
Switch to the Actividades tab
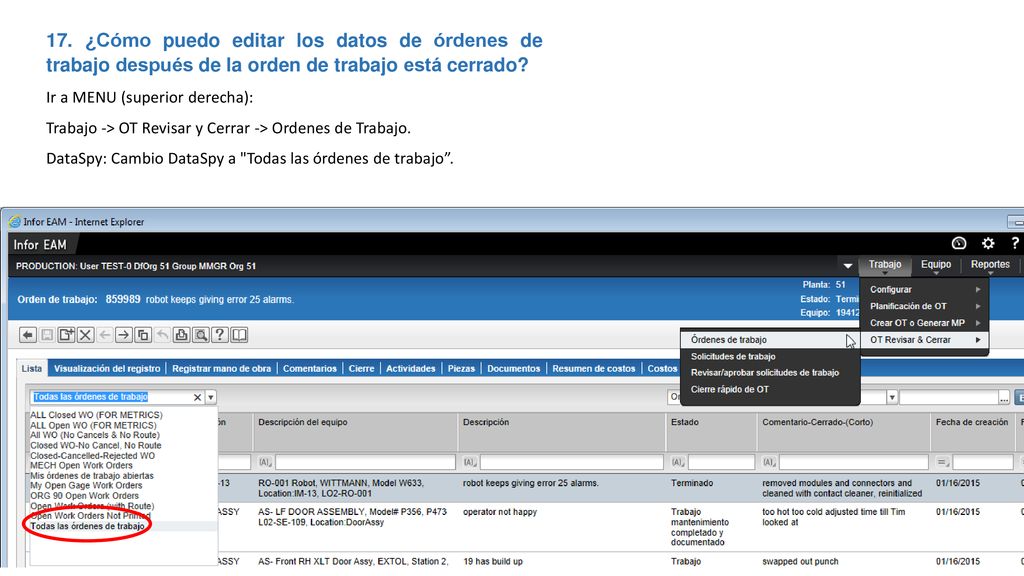coord(410,369)
